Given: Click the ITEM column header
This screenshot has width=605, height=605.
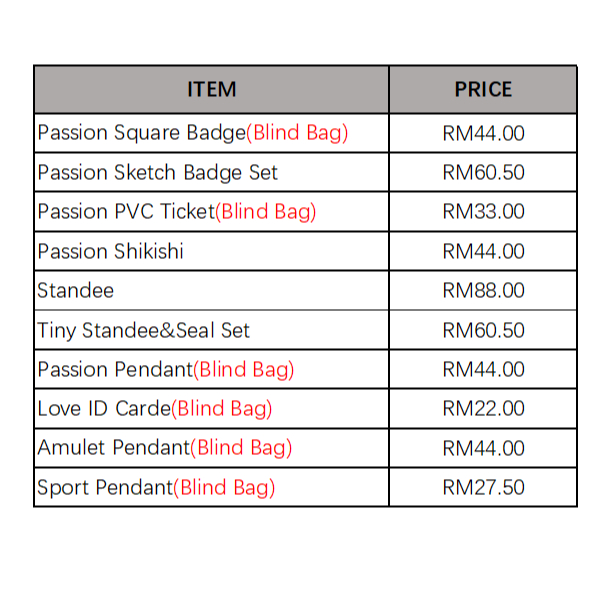Looking at the screenshot, I should [x=212, y=90].
